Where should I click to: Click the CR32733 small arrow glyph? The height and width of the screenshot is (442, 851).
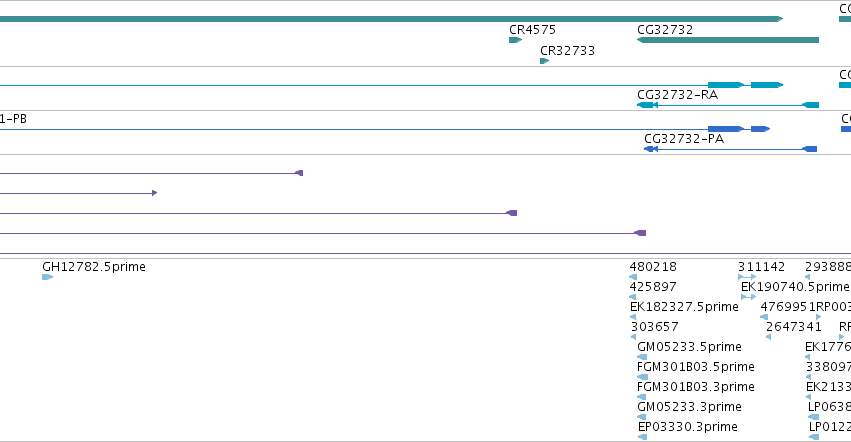pyautogui.click(x=544, y=61)
